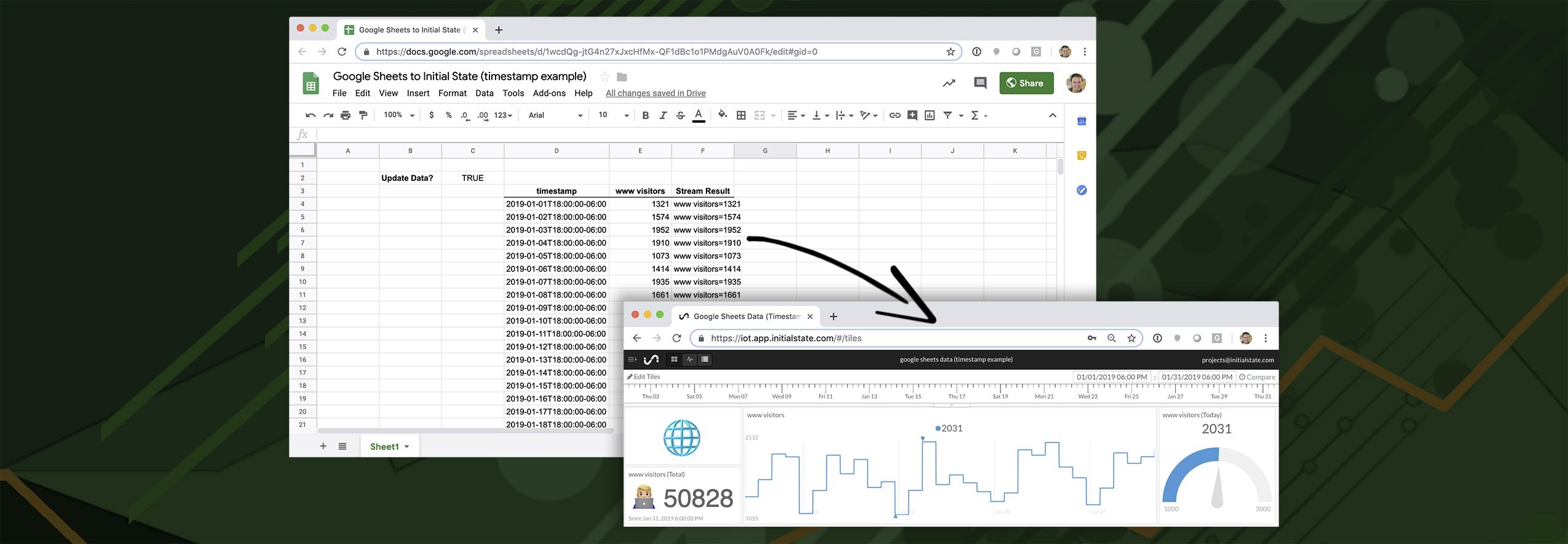The height and width of the screenshot is (544, 1568).
Task: Format cells as currency with dollar icon
Action: point(432,116)
